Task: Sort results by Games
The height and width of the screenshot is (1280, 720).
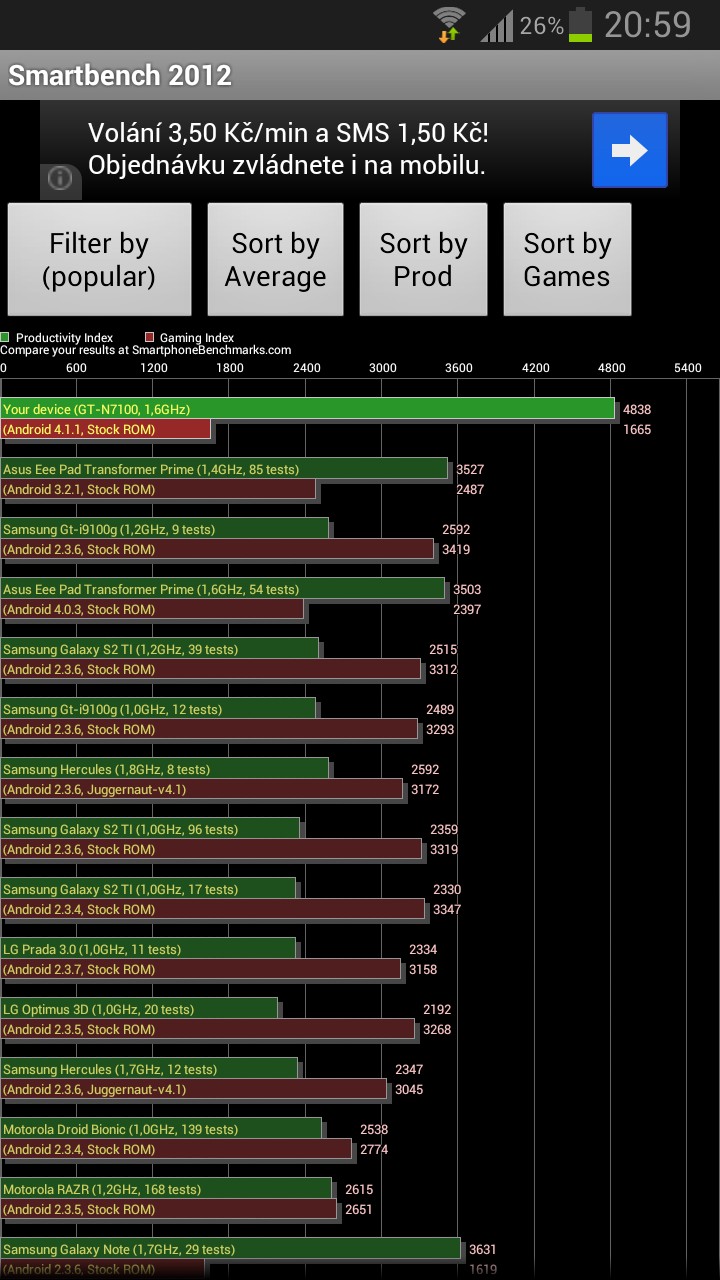Action: click(567, 260)
